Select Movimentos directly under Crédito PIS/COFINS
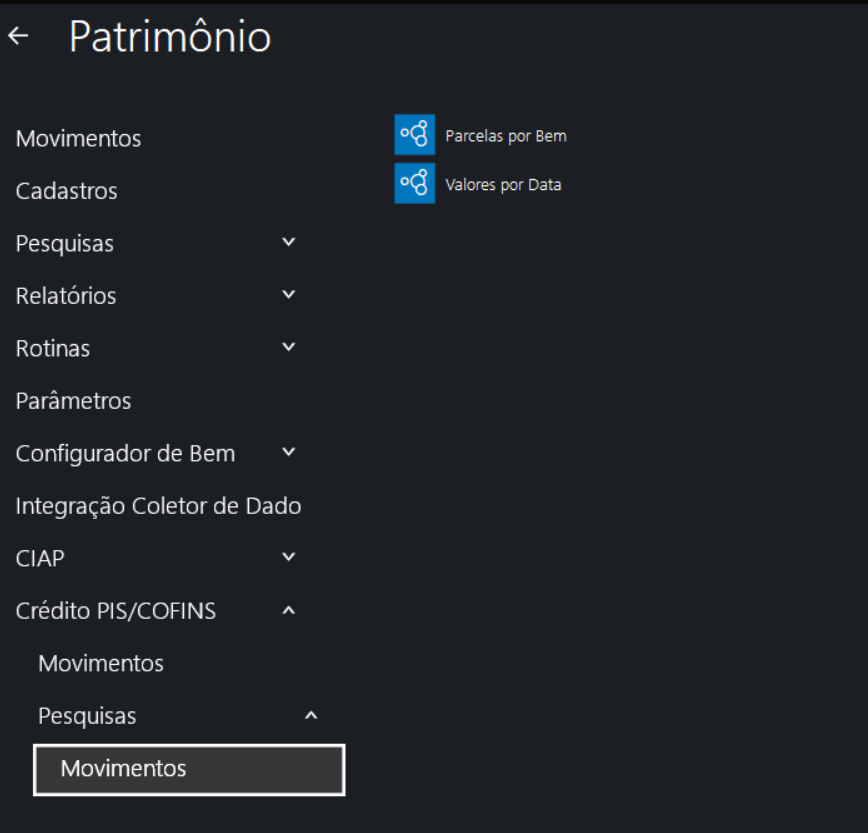The height and width of the screenshot is (833, 868). (101, 663)
